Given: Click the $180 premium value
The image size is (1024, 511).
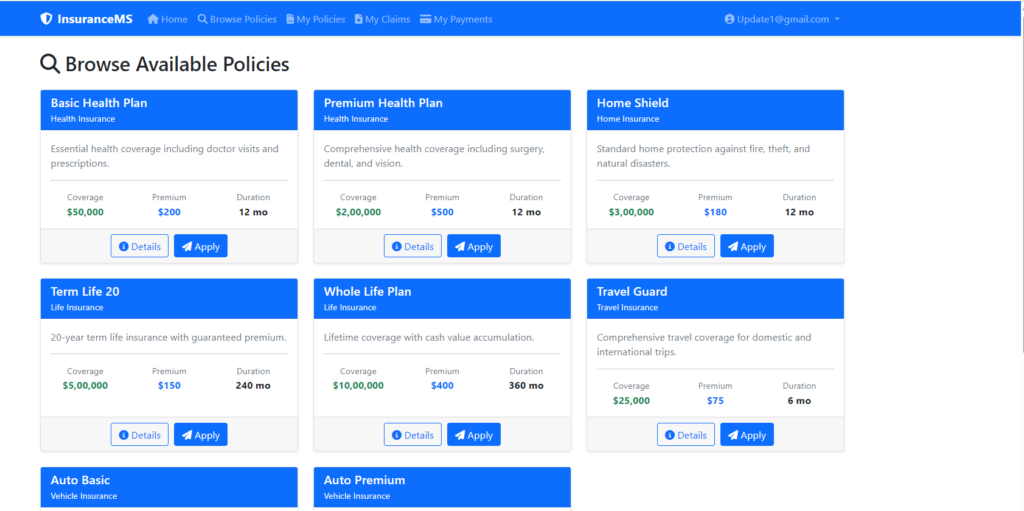Looking at the screenshot, I should click(x=715, y=212).
